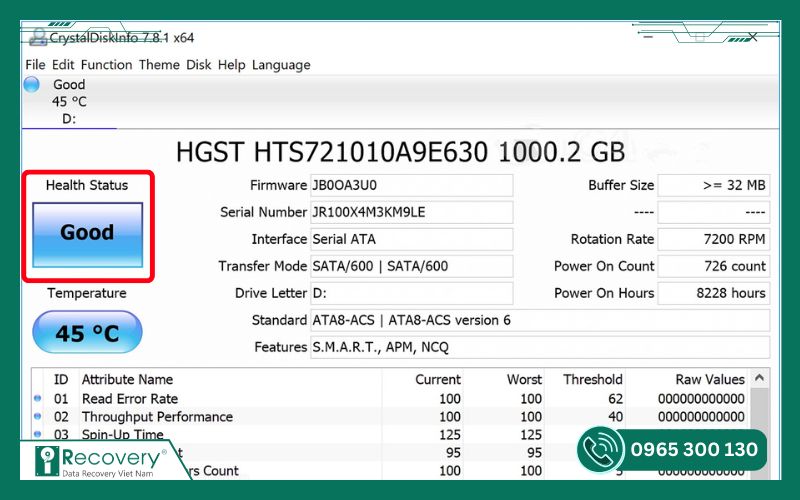Click the Raw Values column header
This screenshot has height=500, width=800.
click(x=710, y=380)
